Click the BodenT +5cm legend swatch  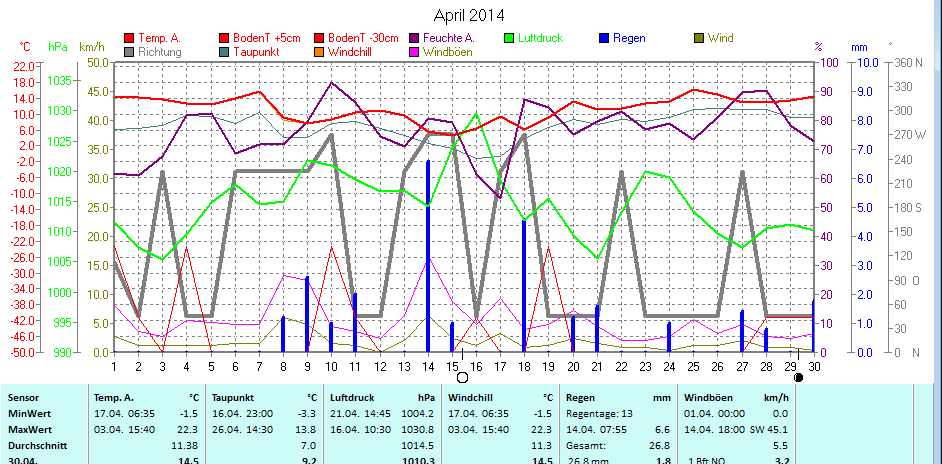[224, 38]
